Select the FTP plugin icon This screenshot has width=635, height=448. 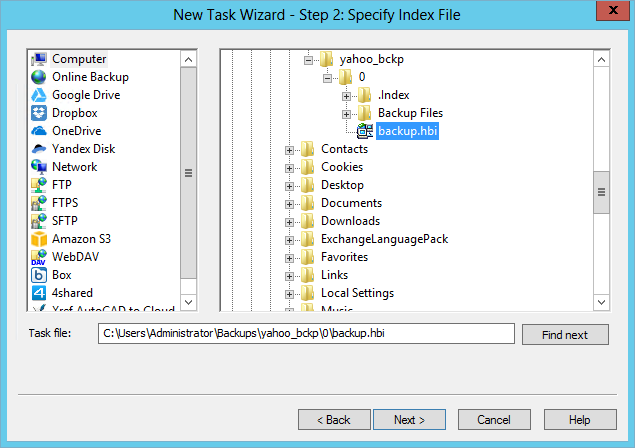coord(39,185)
